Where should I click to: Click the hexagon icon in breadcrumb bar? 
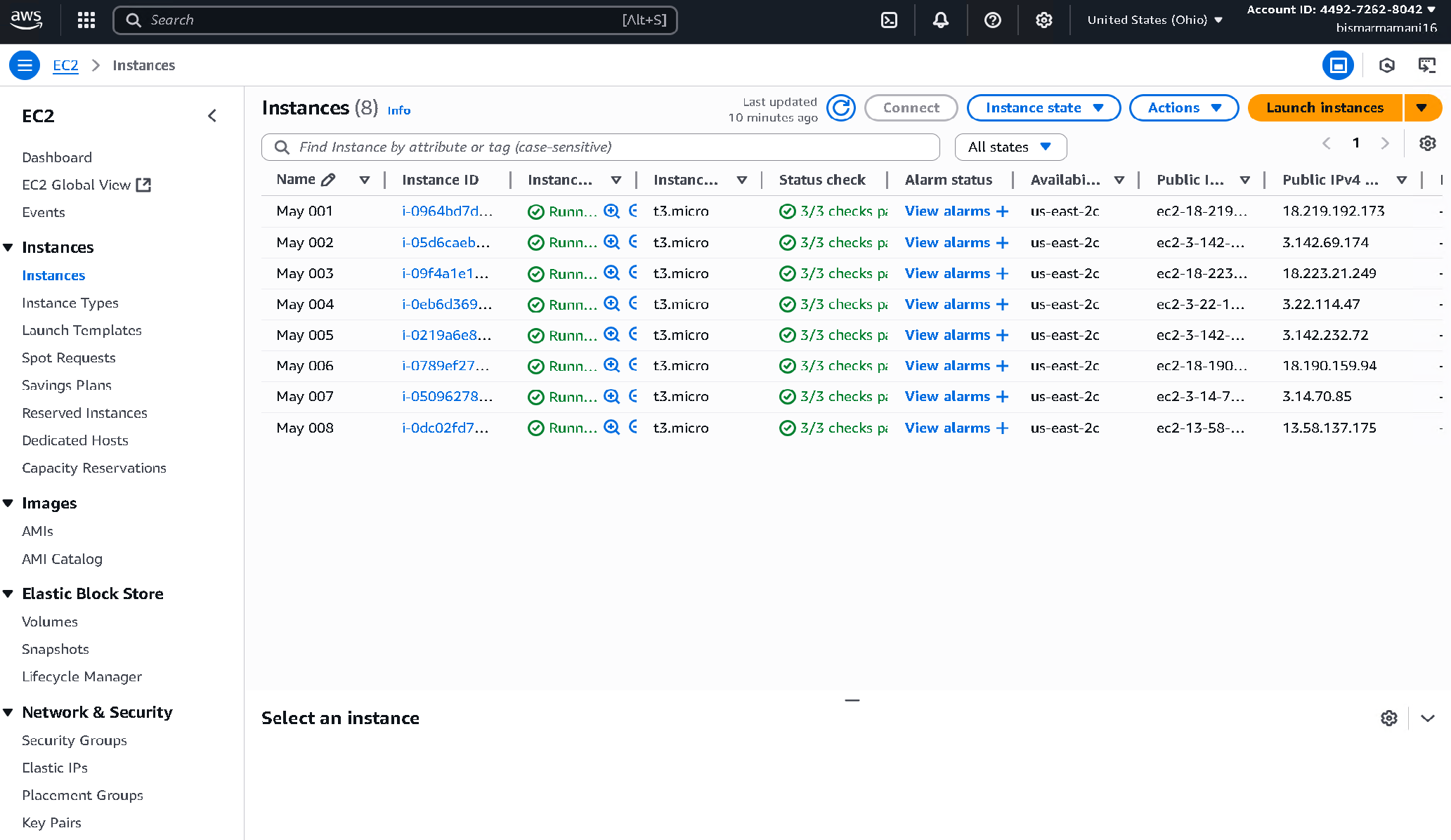click(1387, 65)
